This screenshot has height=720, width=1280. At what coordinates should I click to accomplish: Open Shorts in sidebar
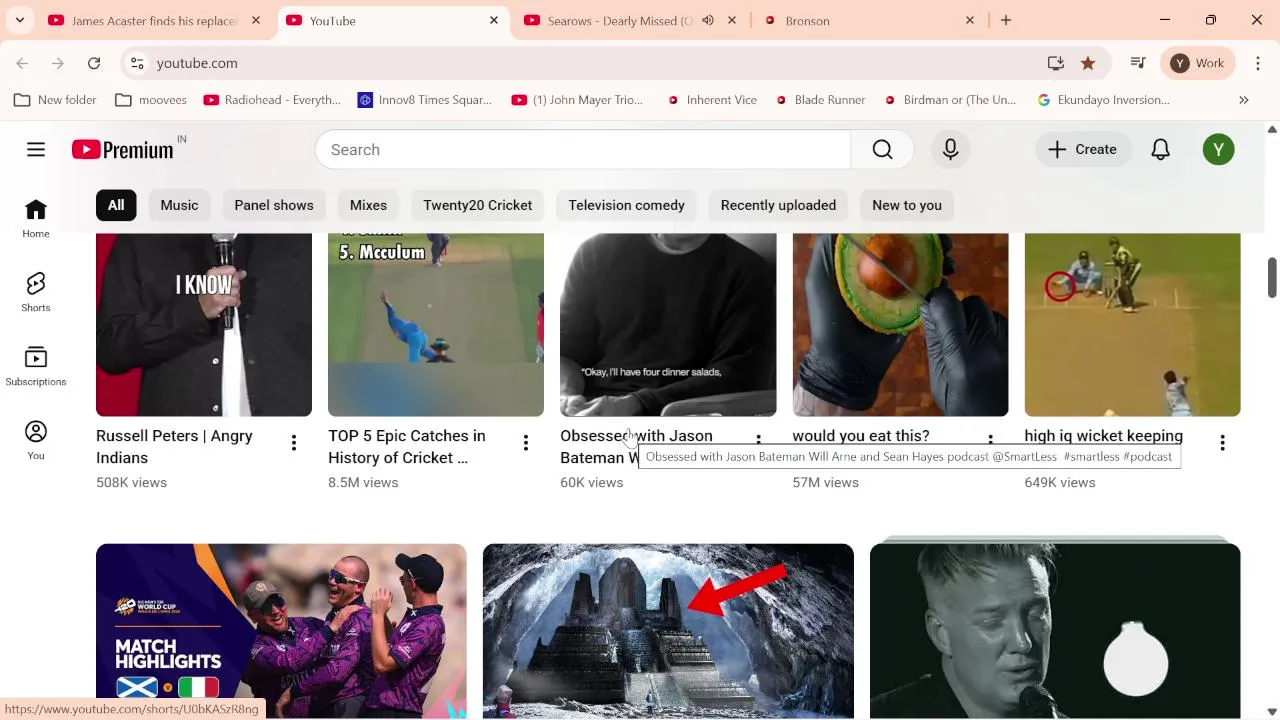click(36, 293)
